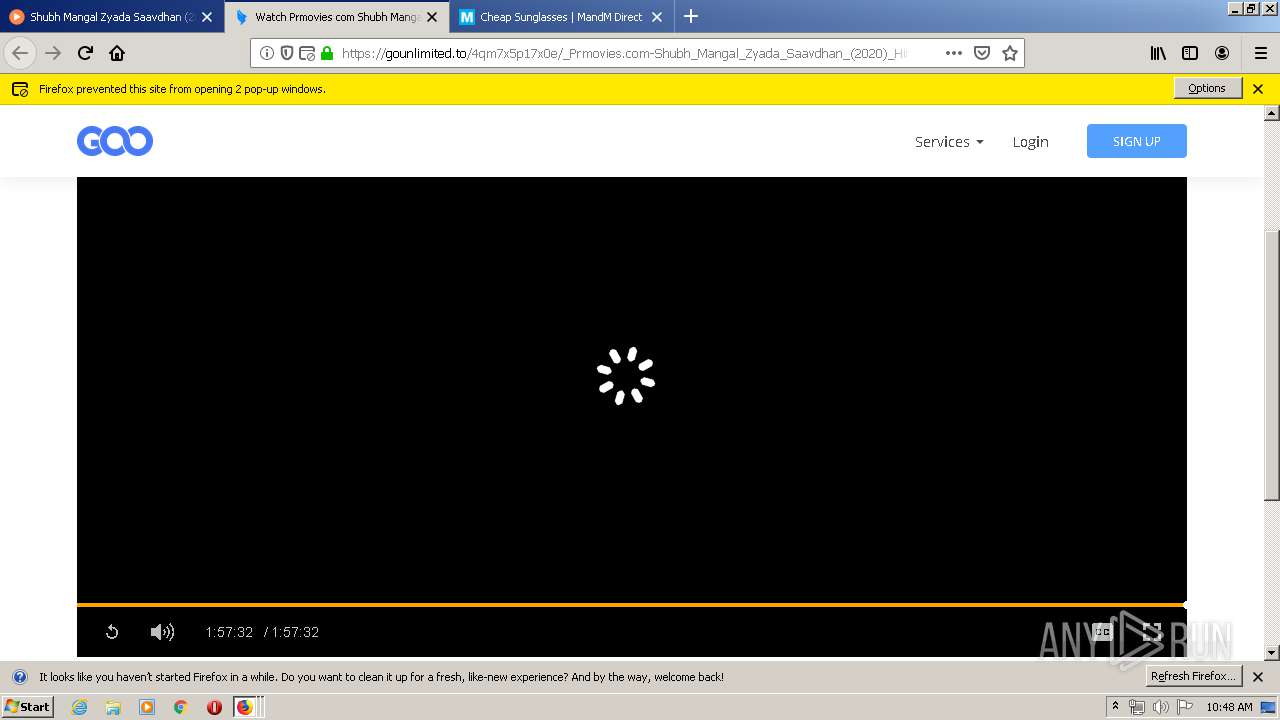
Task: Click the 1:57:32 elapsed time text
Action: [229, 632]
